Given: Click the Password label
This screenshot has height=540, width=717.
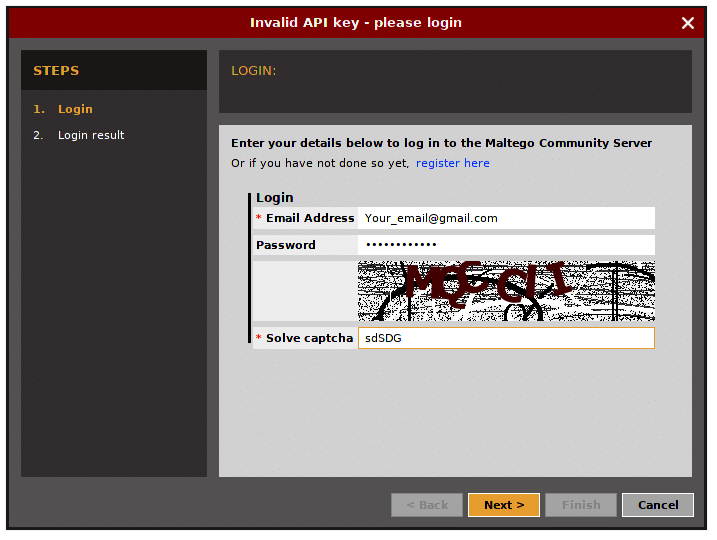Looking at the screenshot, I should (x=286, y=245).
